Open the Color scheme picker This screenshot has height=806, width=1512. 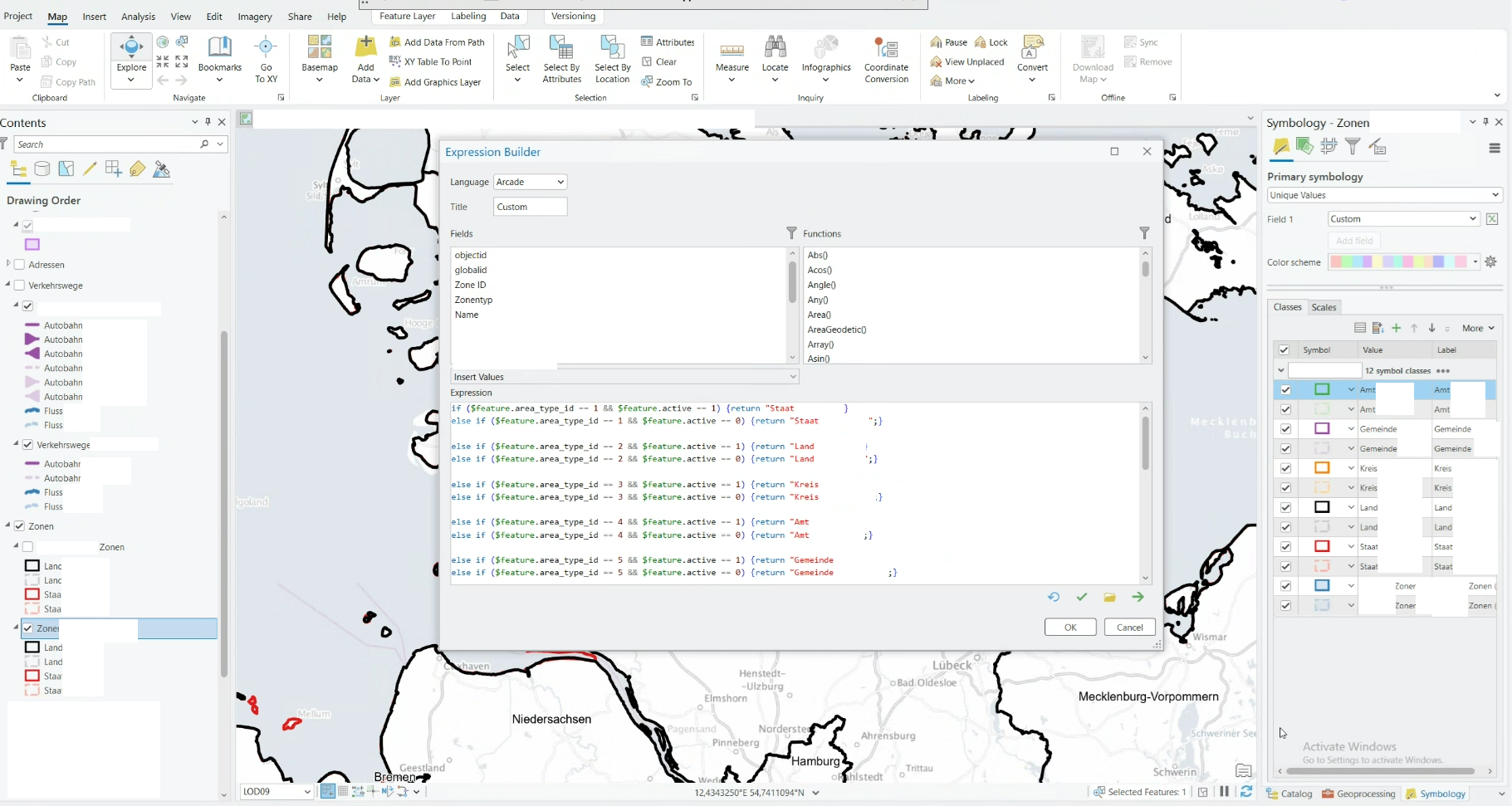pos(1403,261)
